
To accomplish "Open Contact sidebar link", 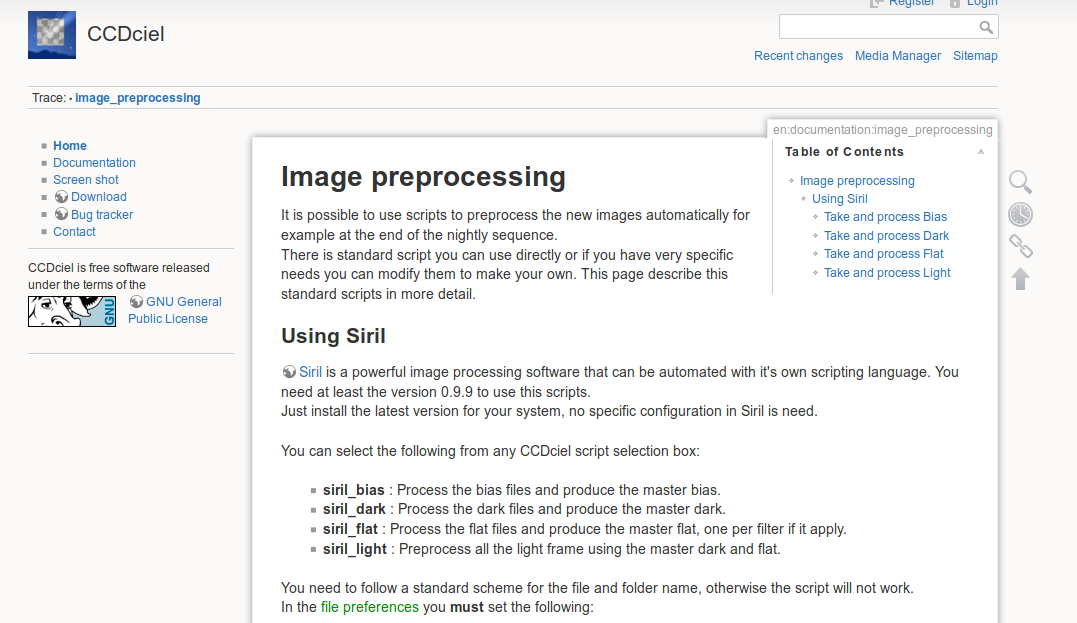I will 74,231.
